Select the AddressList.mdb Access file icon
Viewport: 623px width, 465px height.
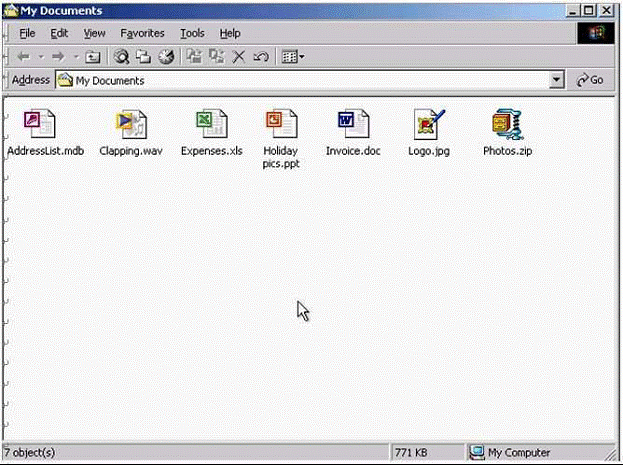tap(39, 124)
